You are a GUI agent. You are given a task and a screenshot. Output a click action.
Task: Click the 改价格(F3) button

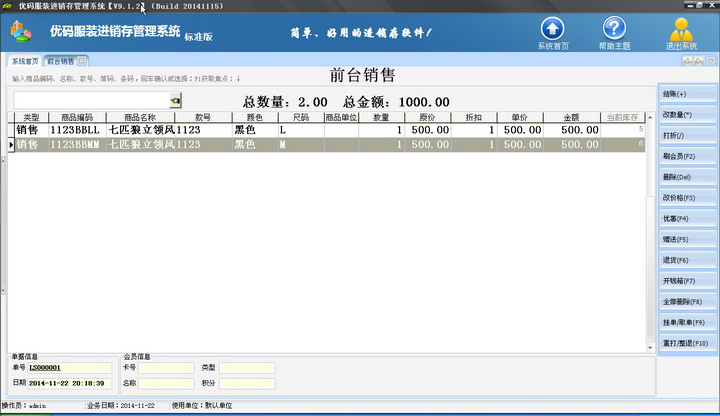click(687, 197)
